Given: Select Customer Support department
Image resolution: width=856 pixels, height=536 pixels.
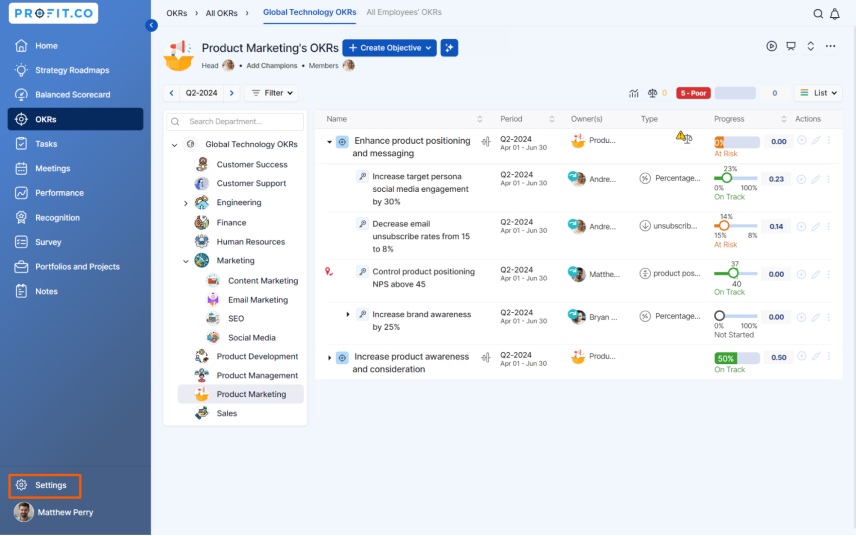Looking at the screenshot, I should coord(251,183).
